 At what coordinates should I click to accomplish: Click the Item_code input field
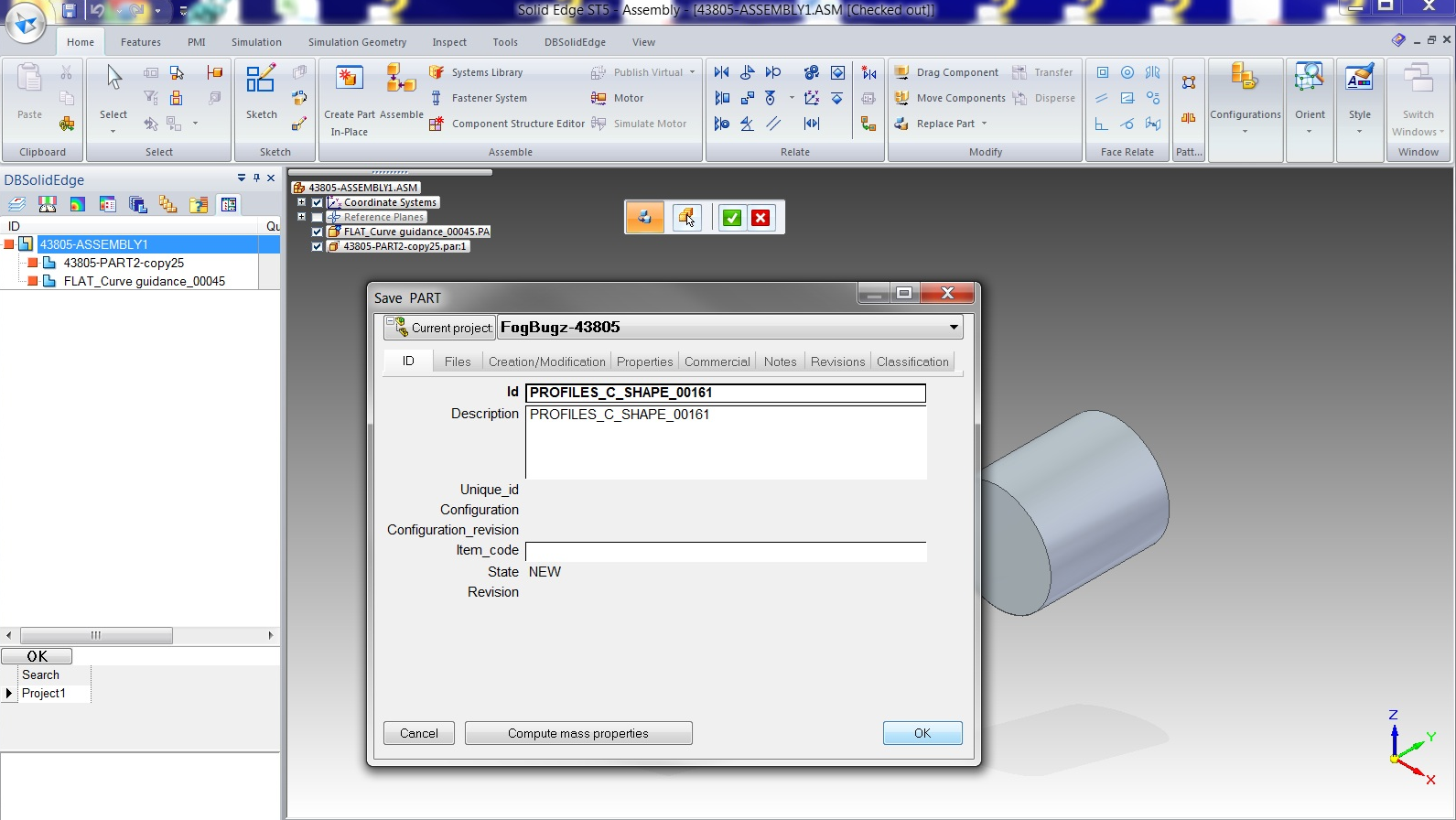(x=726, y=551)
